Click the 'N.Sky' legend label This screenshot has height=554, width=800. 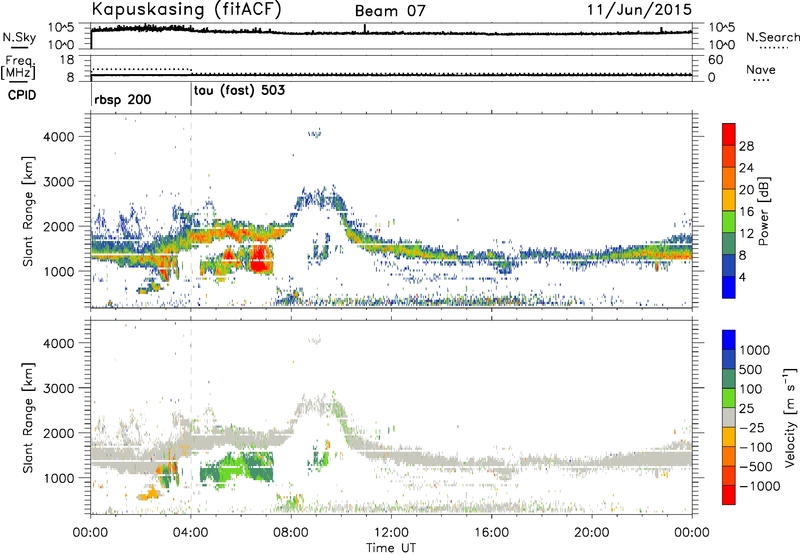pos(19,37)
